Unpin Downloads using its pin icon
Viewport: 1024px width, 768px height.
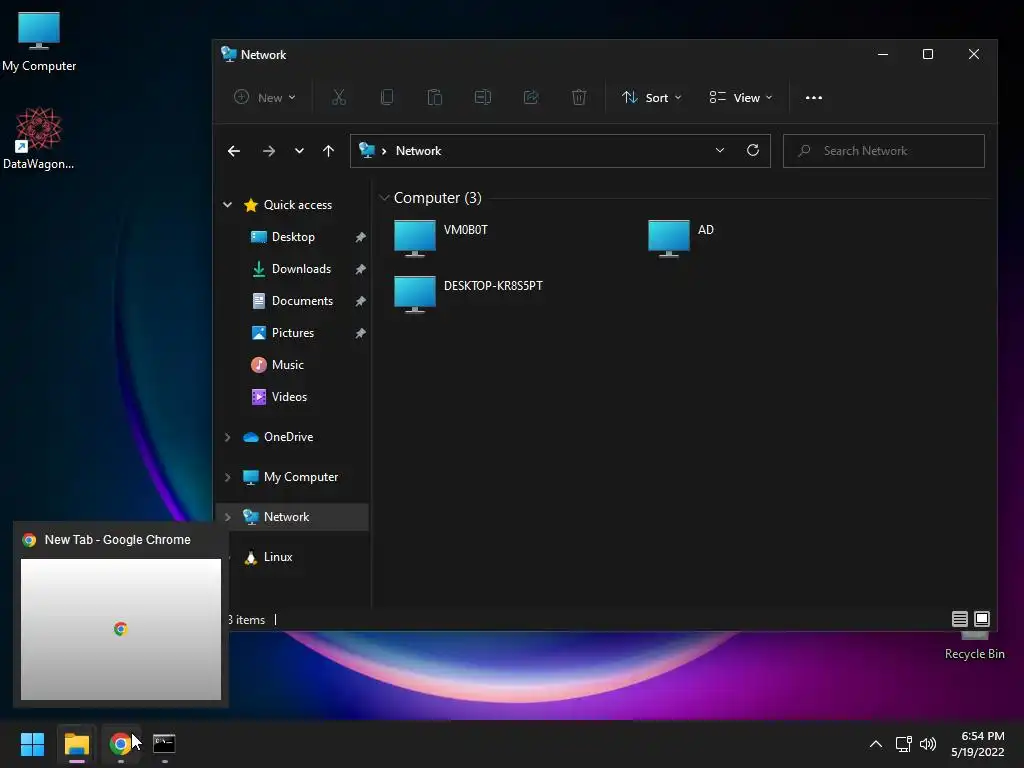click(x=360, y=269)
